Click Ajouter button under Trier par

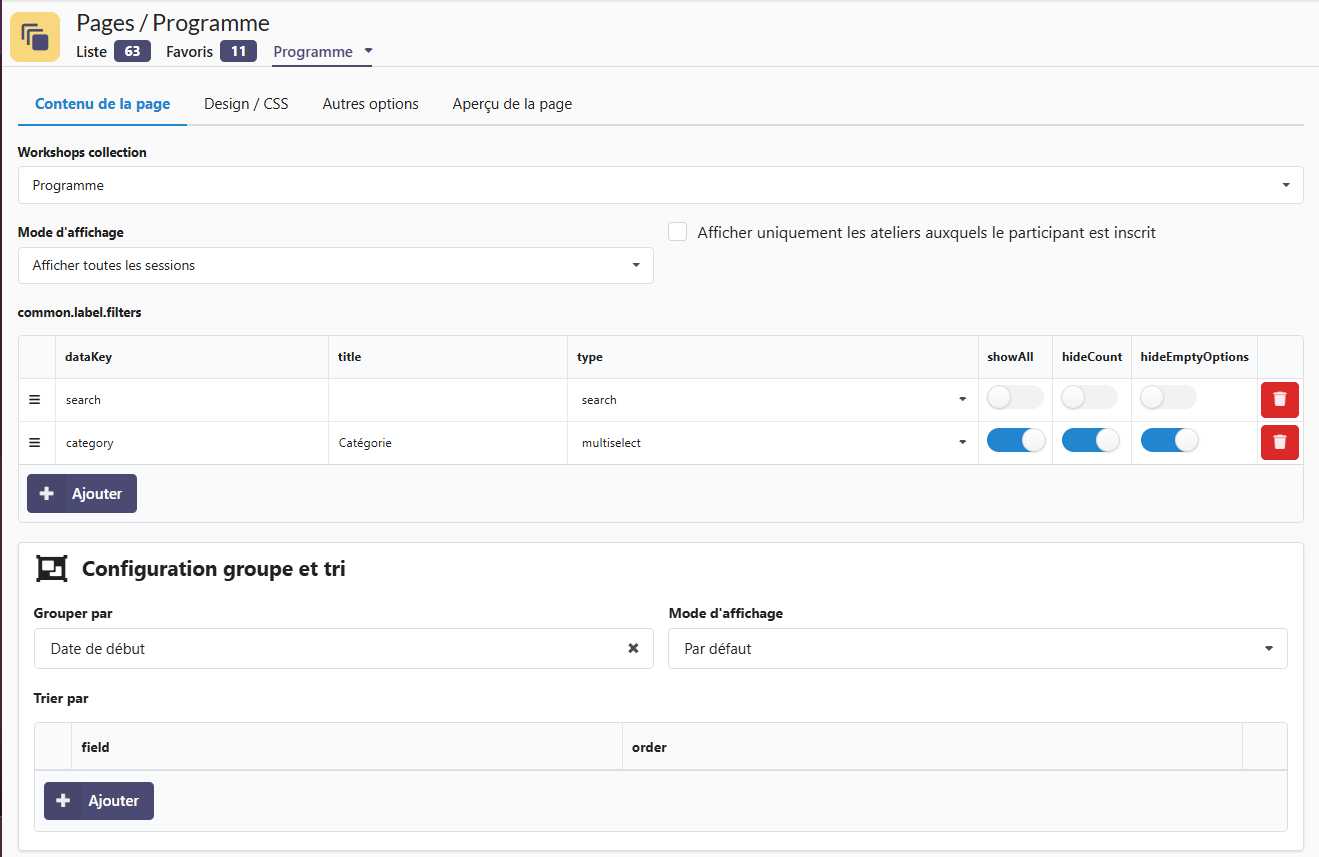[99, 801]
